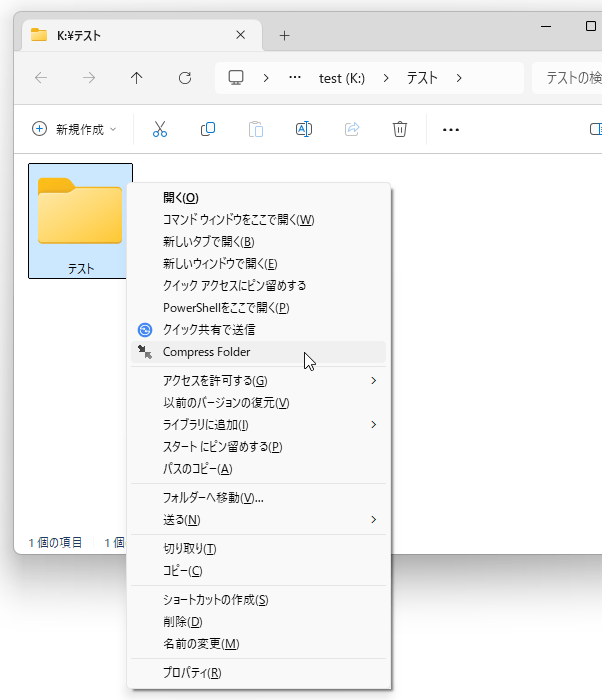This screenshot has height=700, width=602.
Task: Close the K:¥テスト tab
Action: tap(240, 35)
